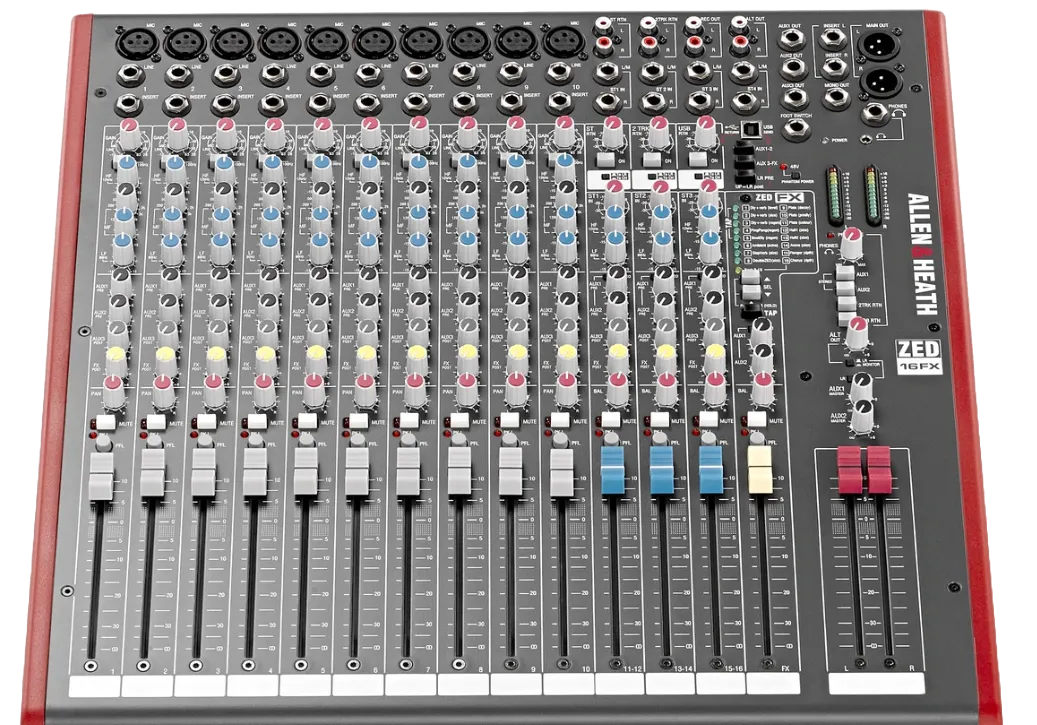Click the PHONES level knob
Viewport: 1037px width, 725px height.
click(851, 243)
